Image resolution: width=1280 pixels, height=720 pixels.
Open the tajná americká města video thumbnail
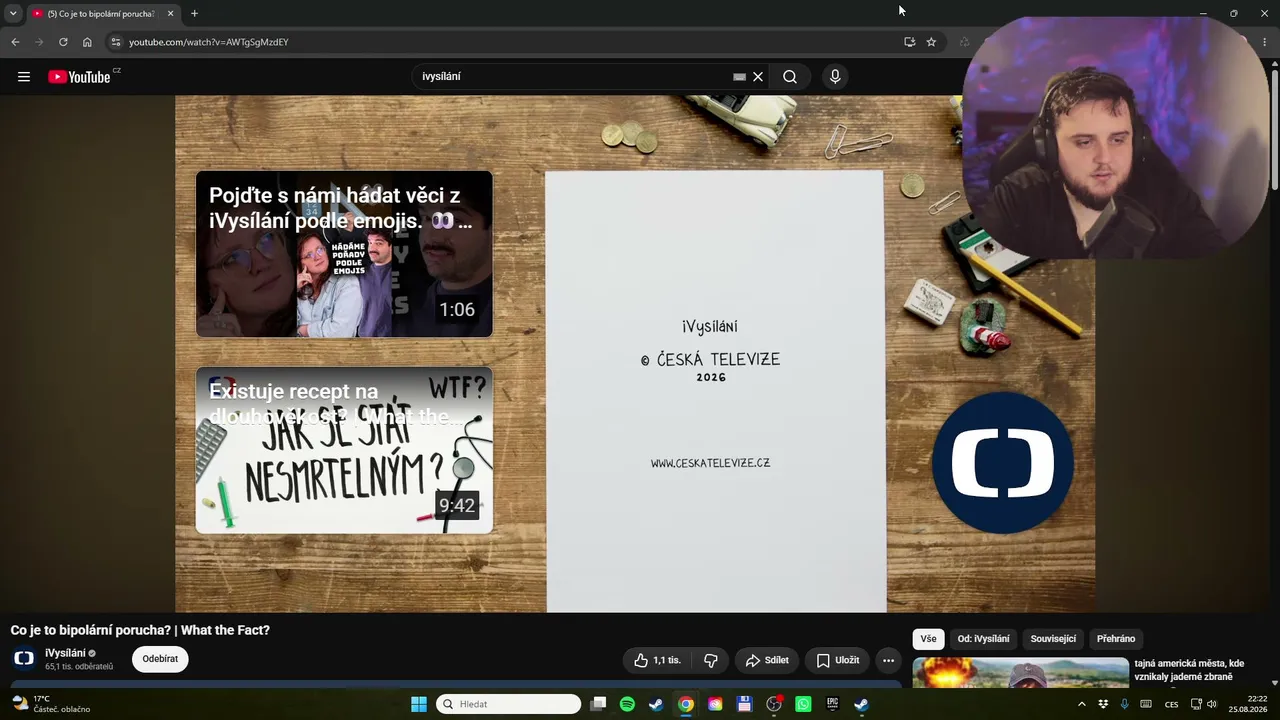pos(1020,672)
